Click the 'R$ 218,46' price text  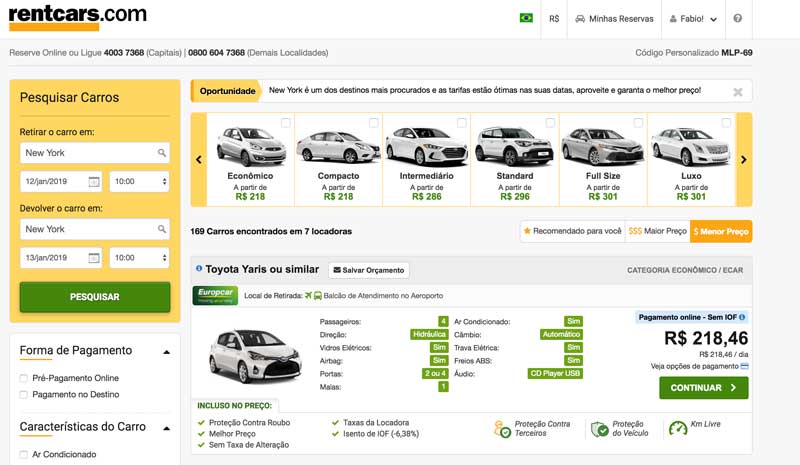click(x=706, y=338)
